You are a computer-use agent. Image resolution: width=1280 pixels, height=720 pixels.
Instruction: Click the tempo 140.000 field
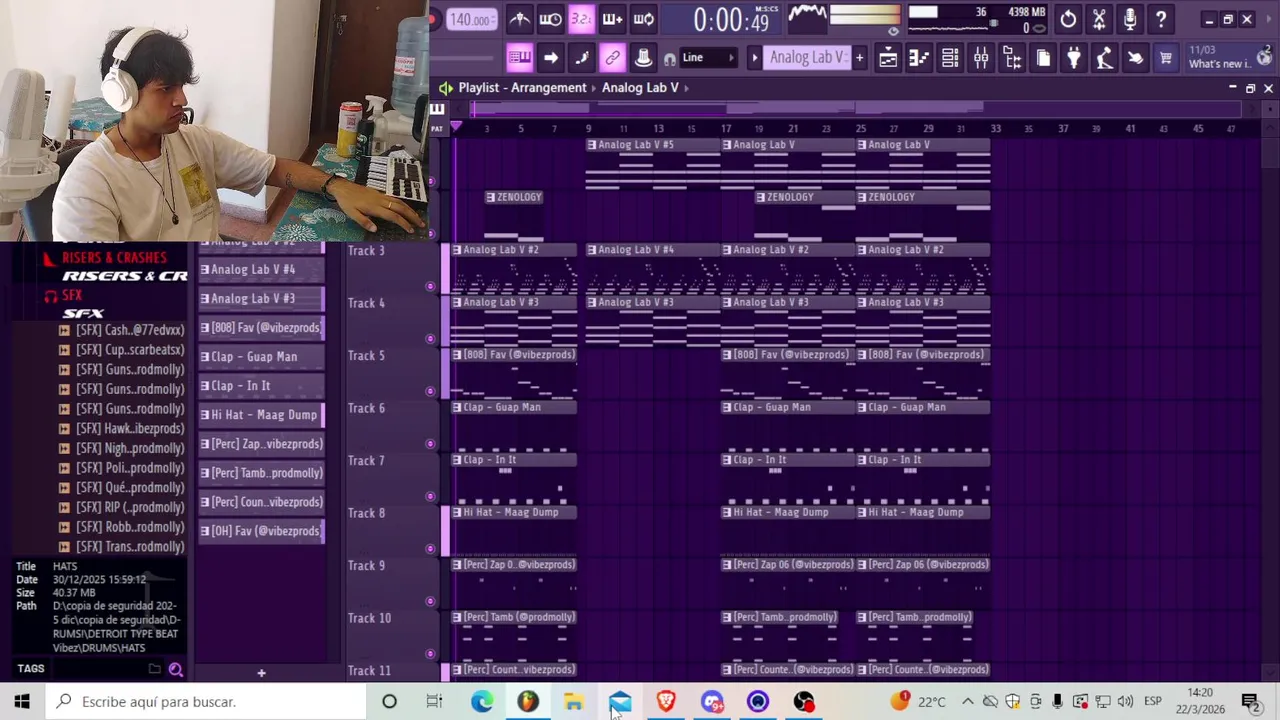(x=470, y=20)
